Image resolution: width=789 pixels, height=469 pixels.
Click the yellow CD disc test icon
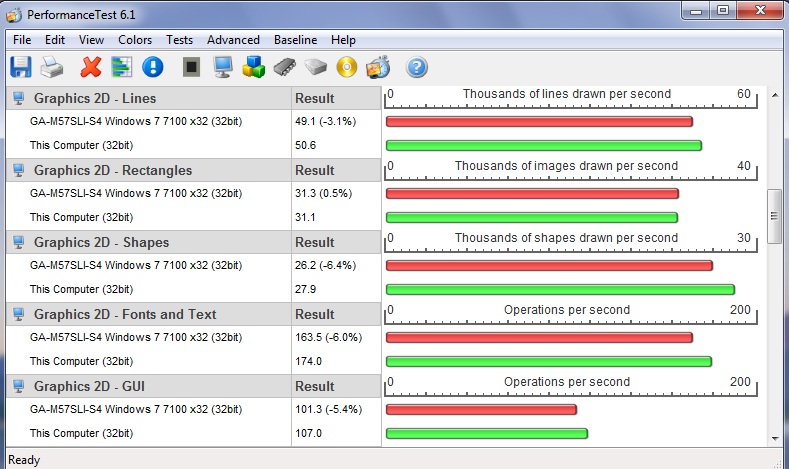pyautogui.click(x=347, y=67)
